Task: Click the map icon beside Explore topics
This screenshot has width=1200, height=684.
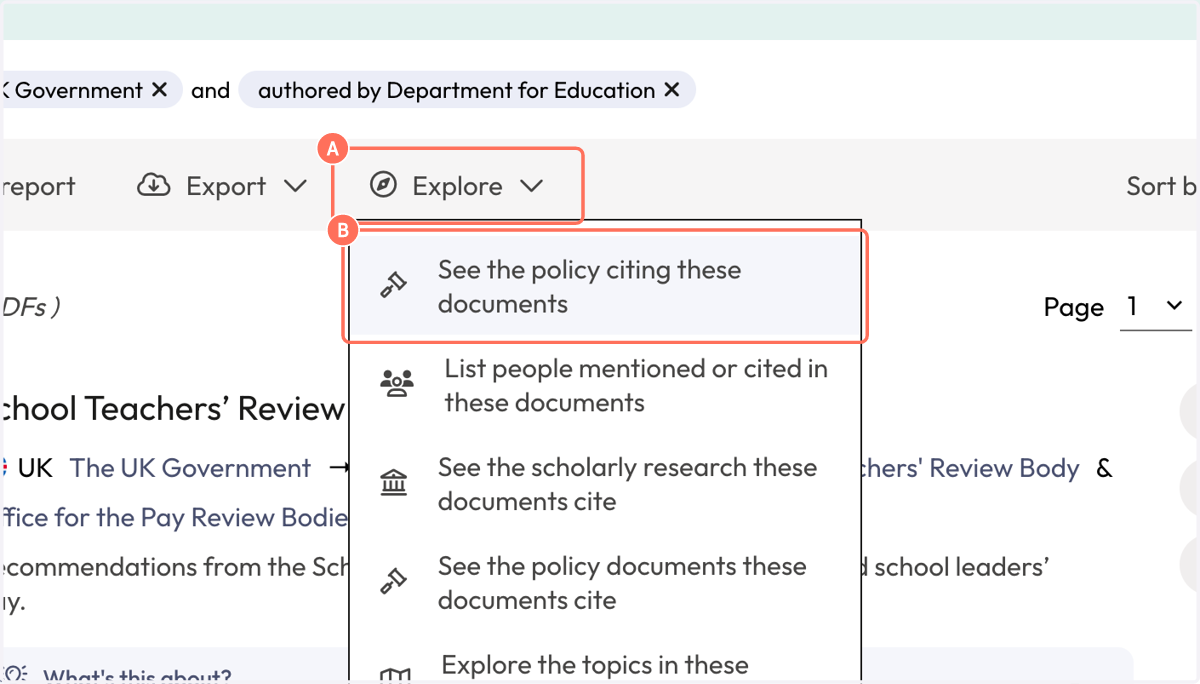Action: (x=394, y=675)
